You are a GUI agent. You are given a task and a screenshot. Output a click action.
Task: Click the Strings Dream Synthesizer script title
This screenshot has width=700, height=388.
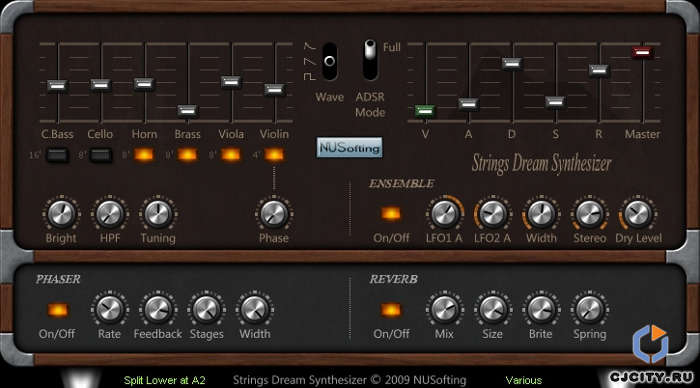pos(542,164)
